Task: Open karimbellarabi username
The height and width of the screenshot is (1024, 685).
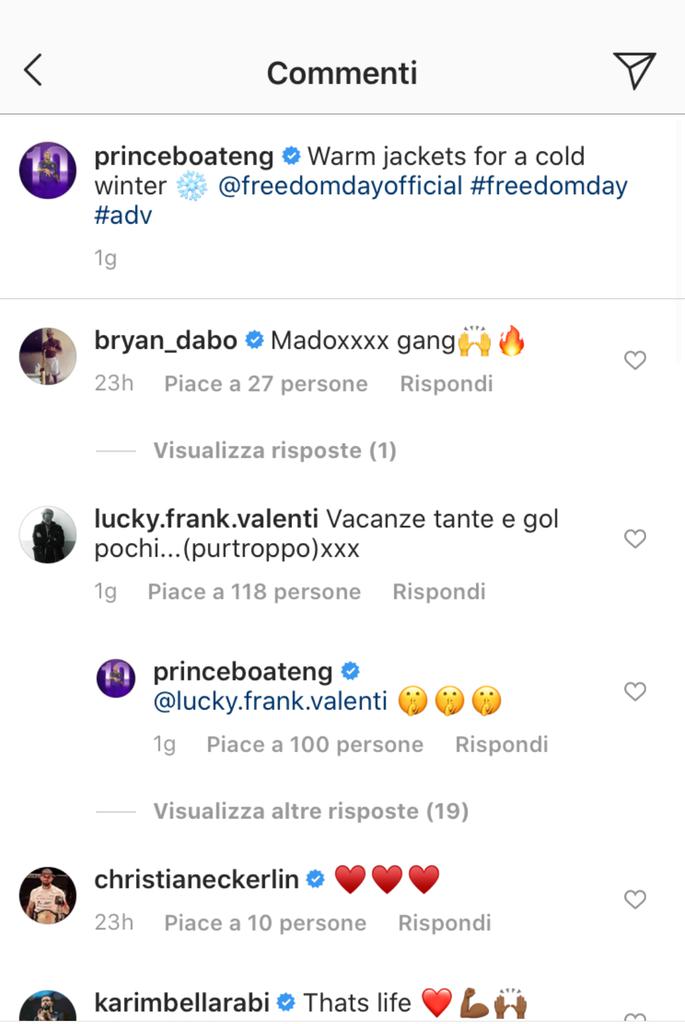Action: 182,1002
